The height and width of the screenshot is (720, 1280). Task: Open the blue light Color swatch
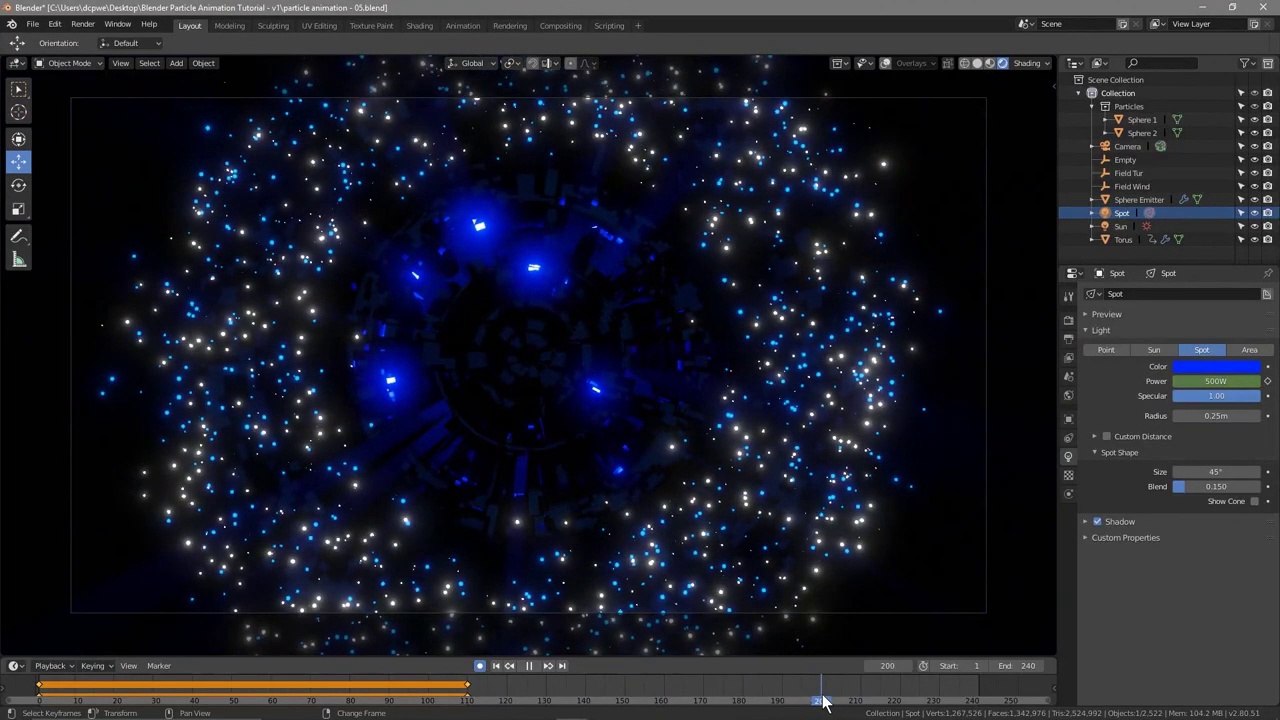click(1216, 367)
